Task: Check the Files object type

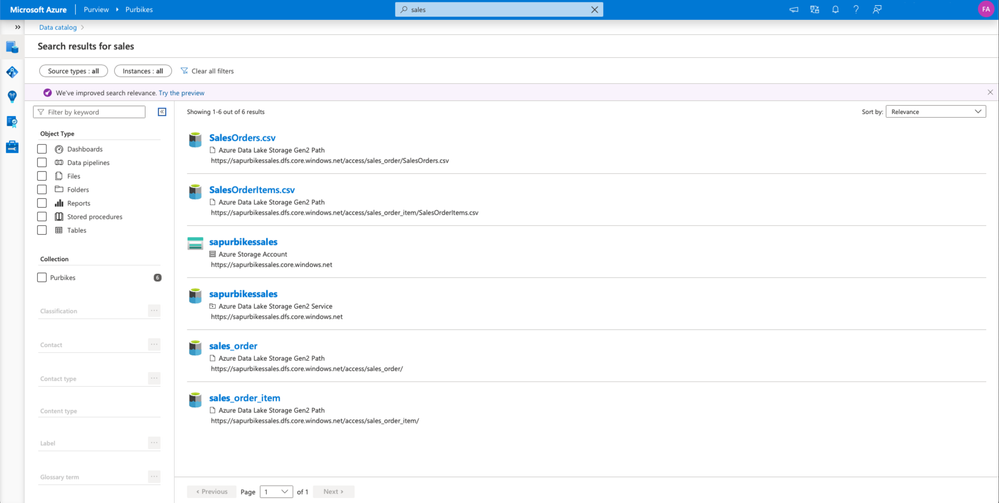Action: (42, 176)
